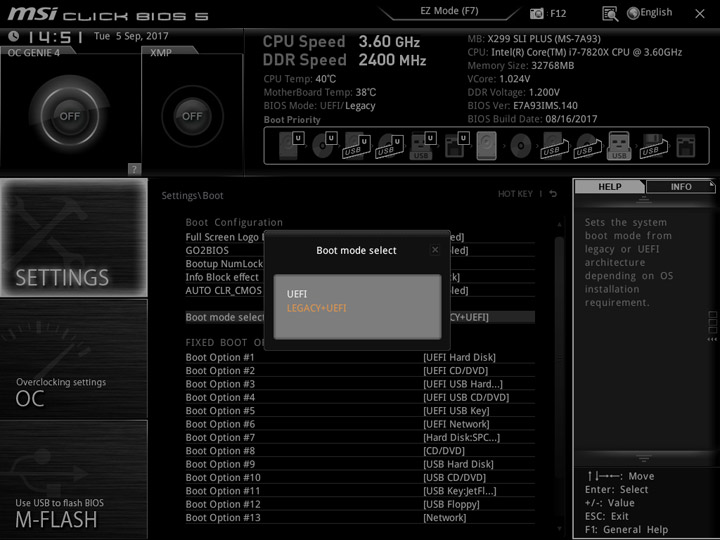Select the Bootup NumLock setting row
Viewport: 720px width, 540px height.
(x=360, y=264)
